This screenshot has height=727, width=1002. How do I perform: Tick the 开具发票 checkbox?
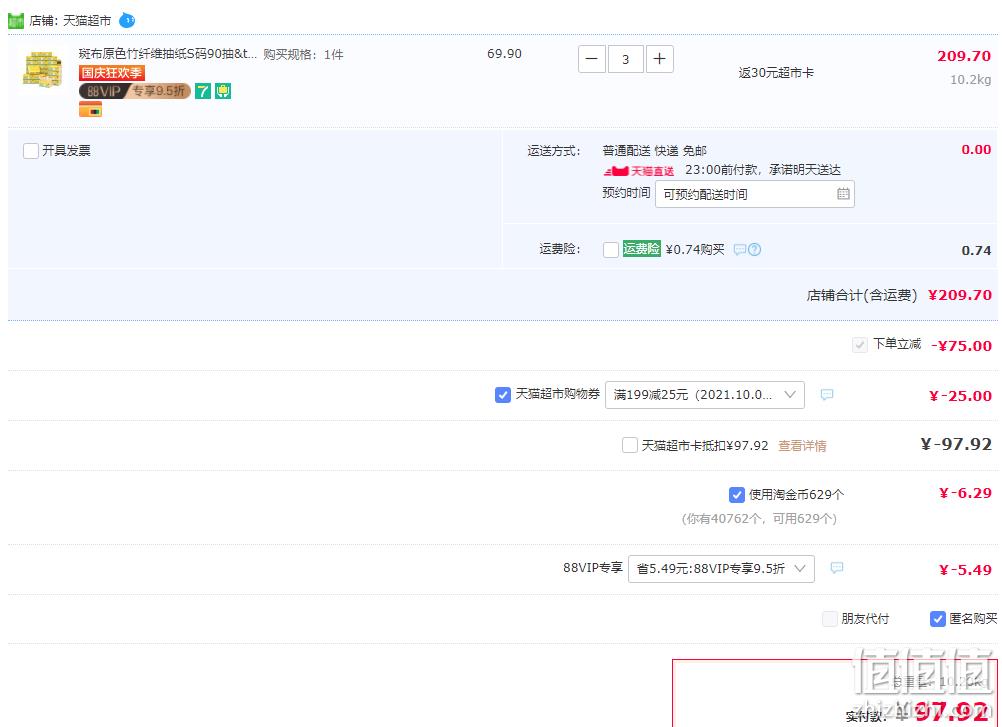(x=31, y=151)
